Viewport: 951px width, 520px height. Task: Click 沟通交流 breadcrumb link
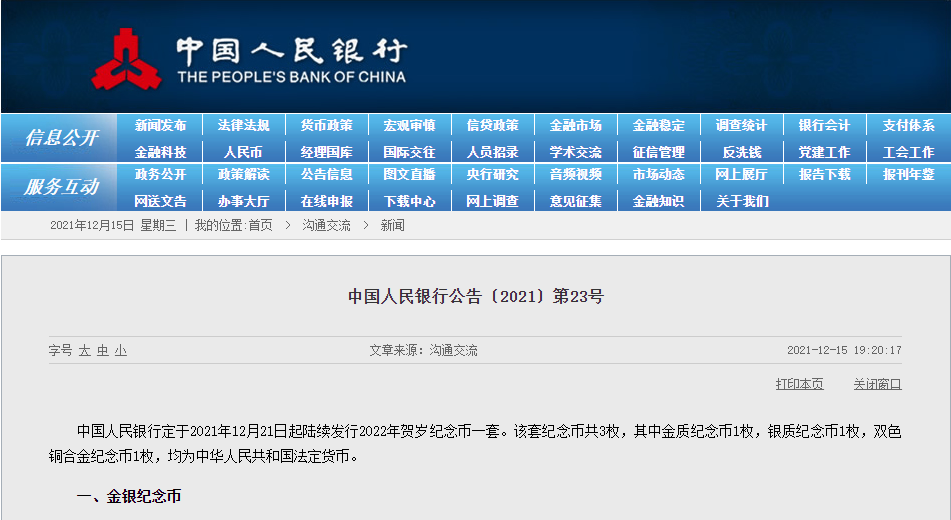click(x=326, y=226)
